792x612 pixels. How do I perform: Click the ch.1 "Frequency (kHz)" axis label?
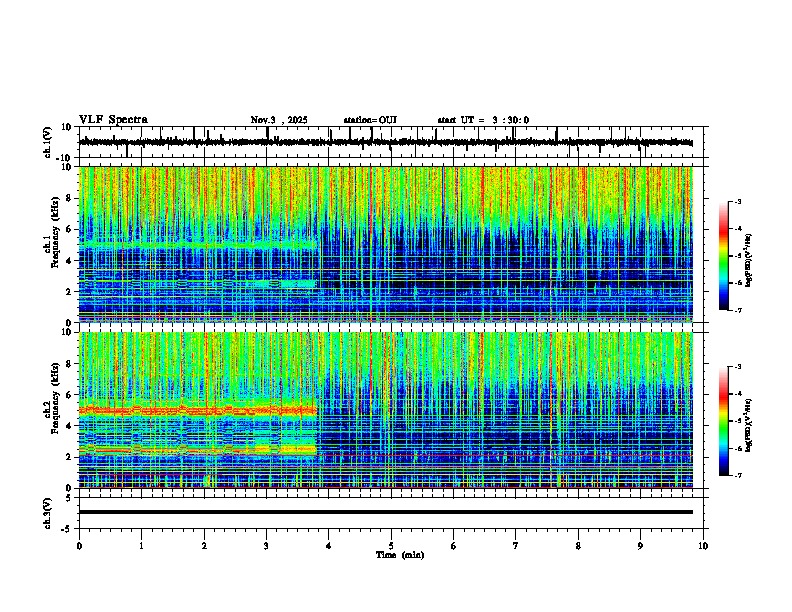point(55,230)
